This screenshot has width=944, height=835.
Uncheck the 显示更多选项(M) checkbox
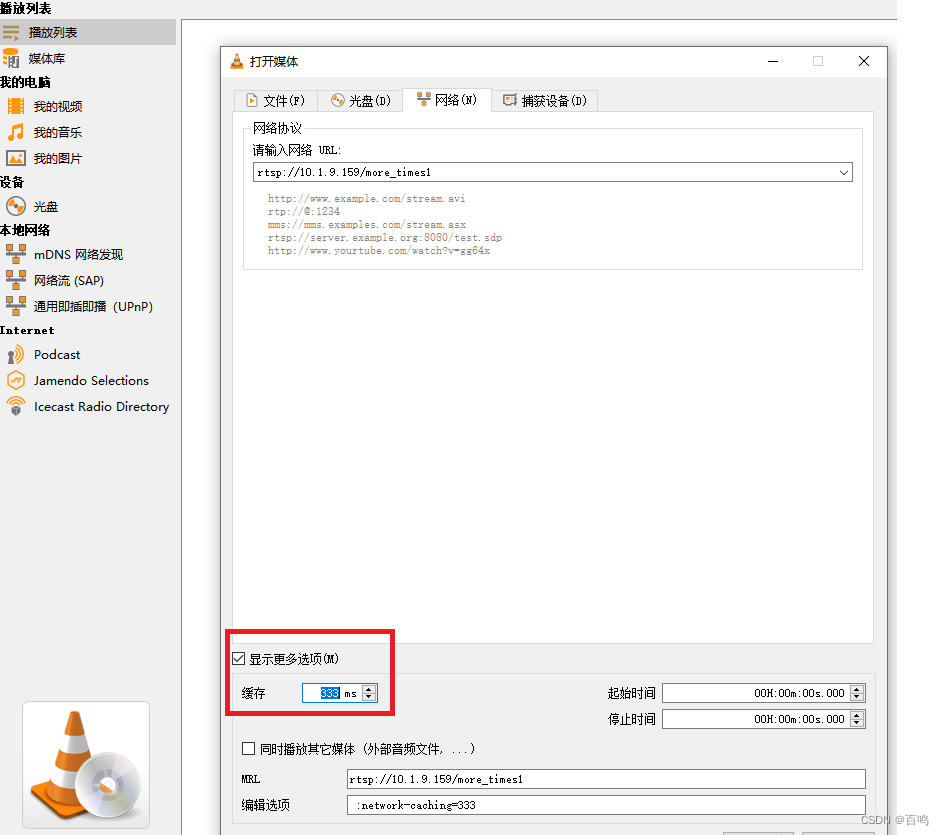pyautogui.click(x=239, y=659)
